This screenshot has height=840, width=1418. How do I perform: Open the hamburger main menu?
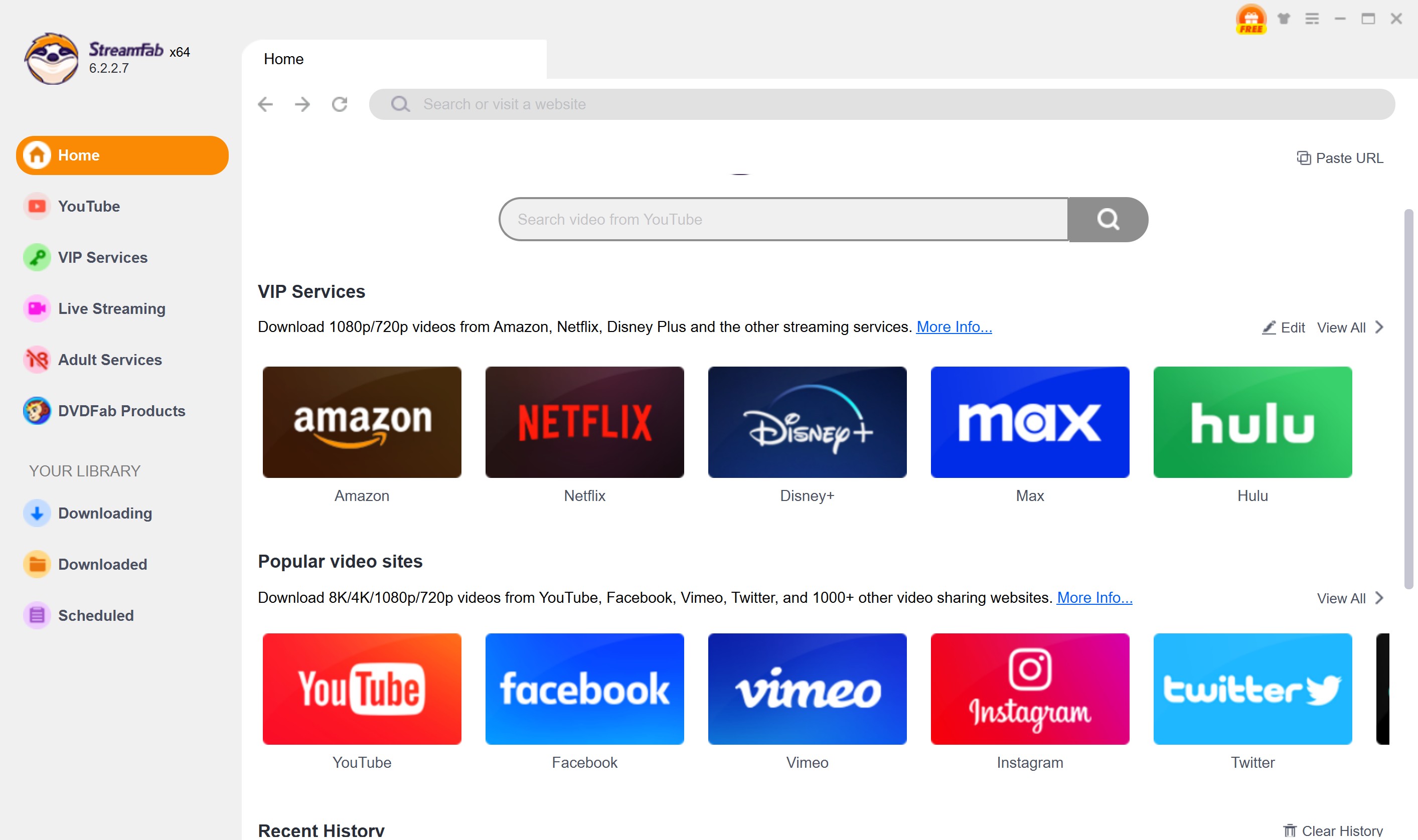[1312, 19]
